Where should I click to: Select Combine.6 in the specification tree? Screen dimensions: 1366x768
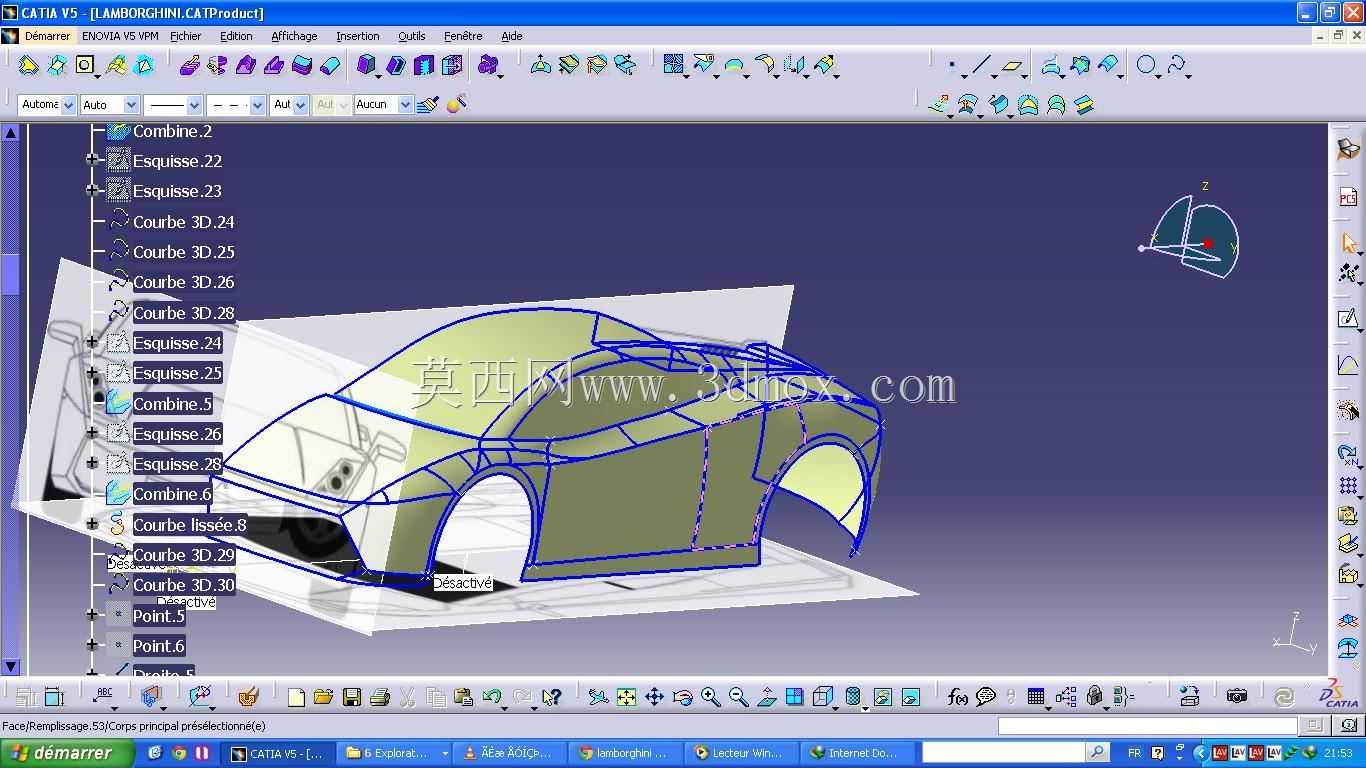point(172,494)
